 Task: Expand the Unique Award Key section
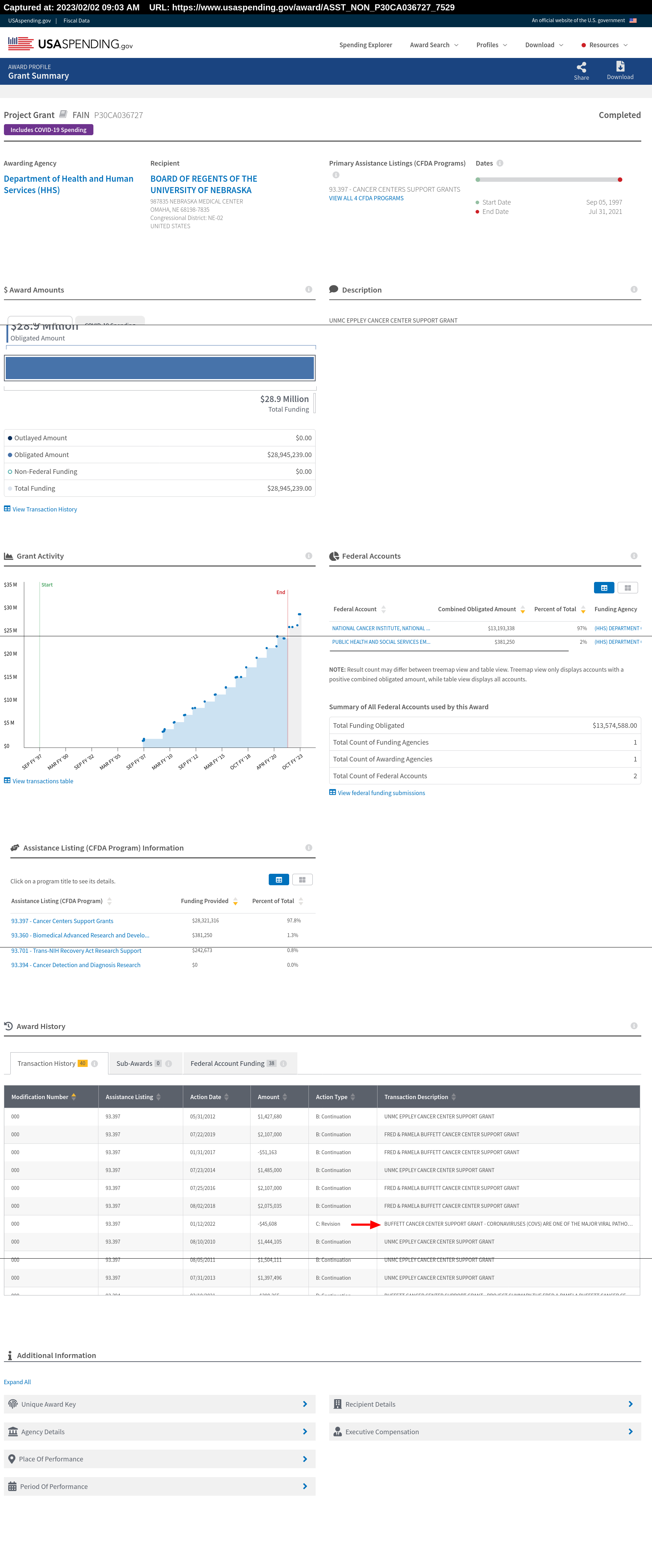[x=160, y=1404]
